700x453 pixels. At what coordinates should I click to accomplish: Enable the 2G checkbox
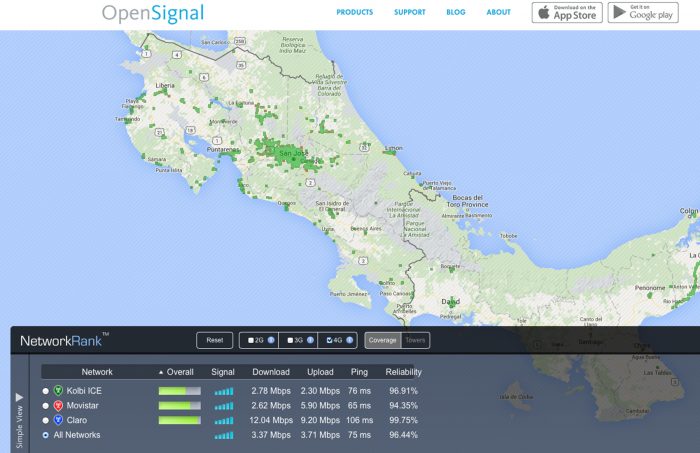251,340
